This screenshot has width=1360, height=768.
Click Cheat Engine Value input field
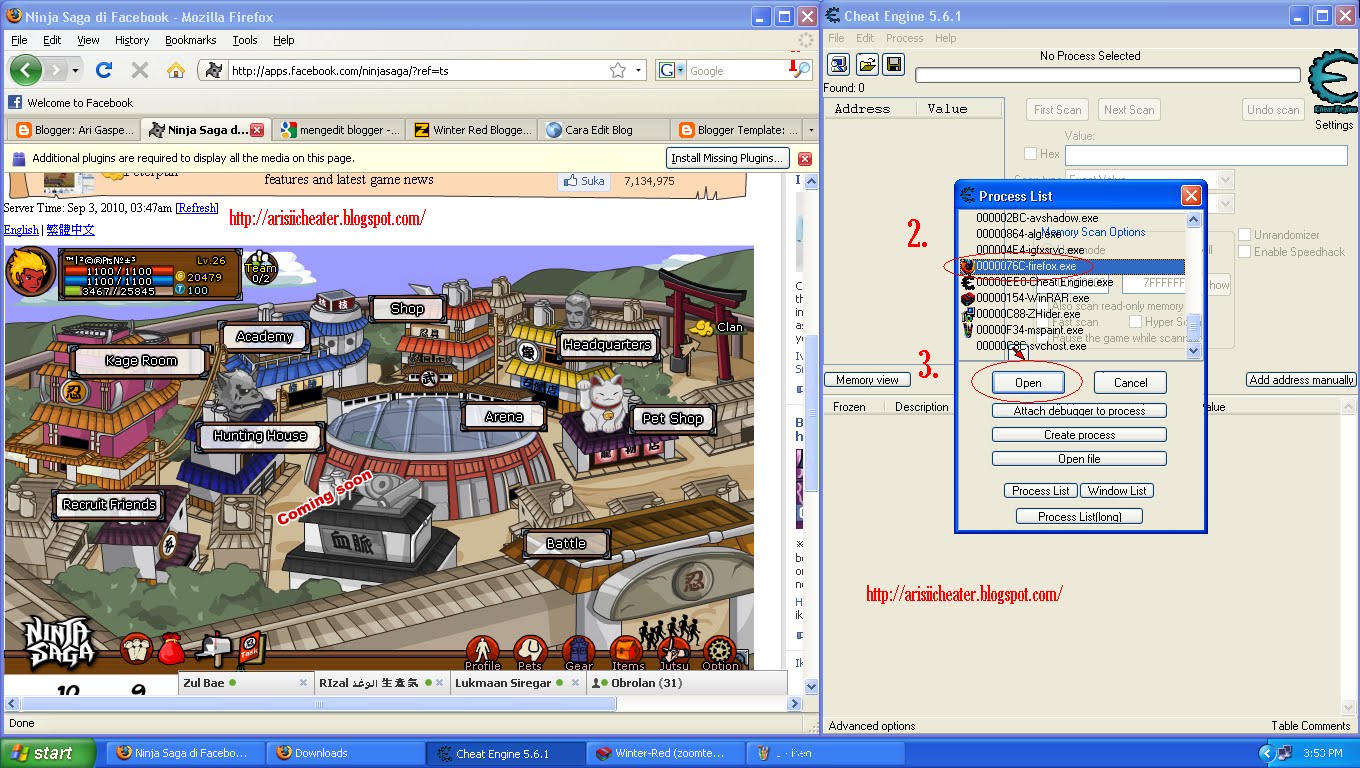[1206, 155]
